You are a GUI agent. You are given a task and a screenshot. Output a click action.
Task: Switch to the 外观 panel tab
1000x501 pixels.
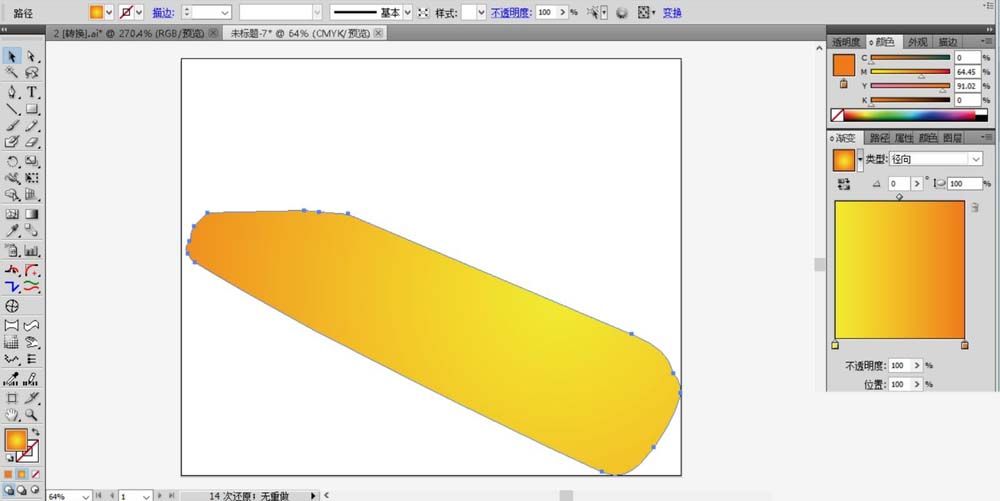[917, 42]
